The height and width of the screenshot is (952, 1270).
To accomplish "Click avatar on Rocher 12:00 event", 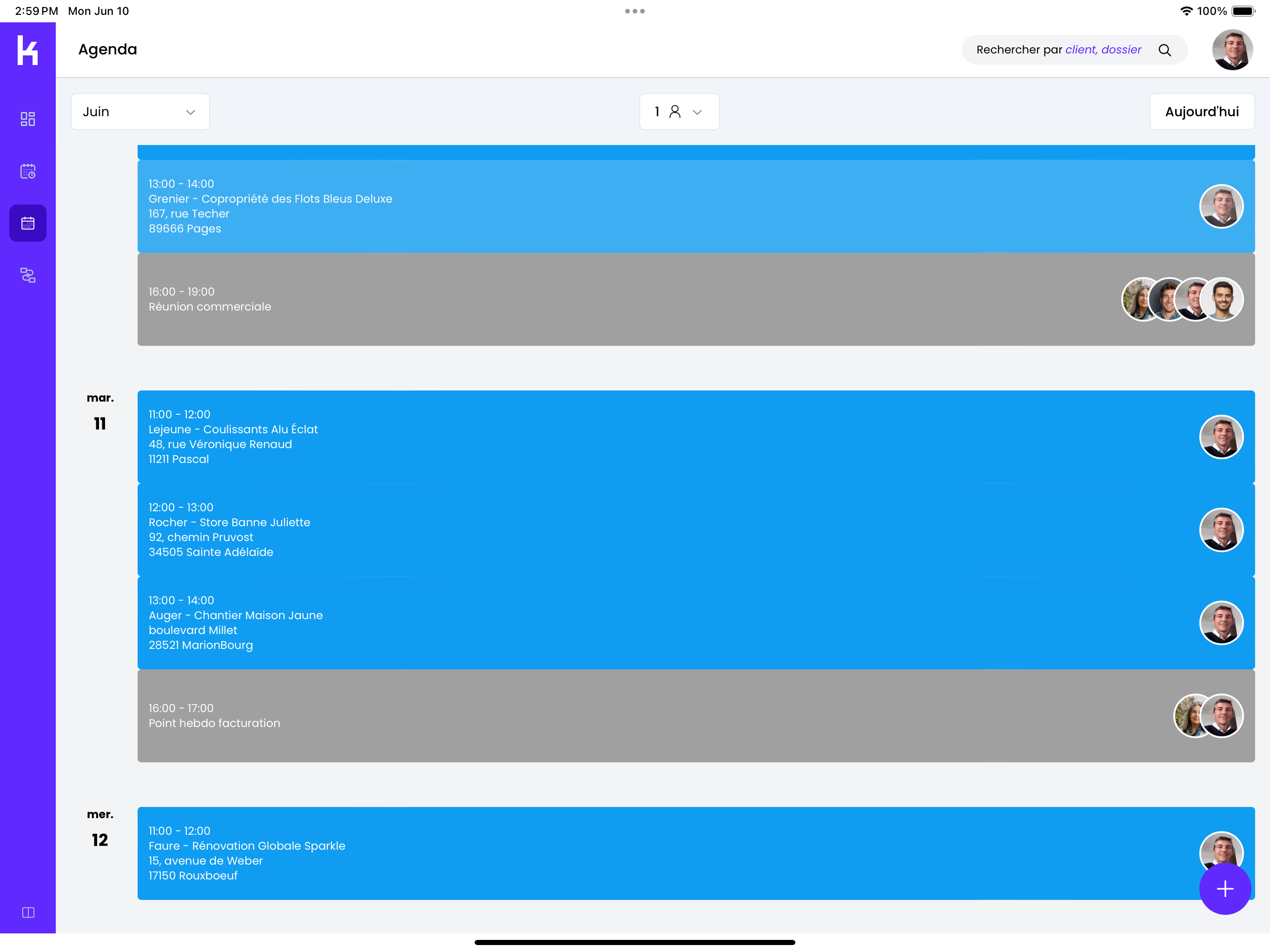I will click(x=1221, y=530).
